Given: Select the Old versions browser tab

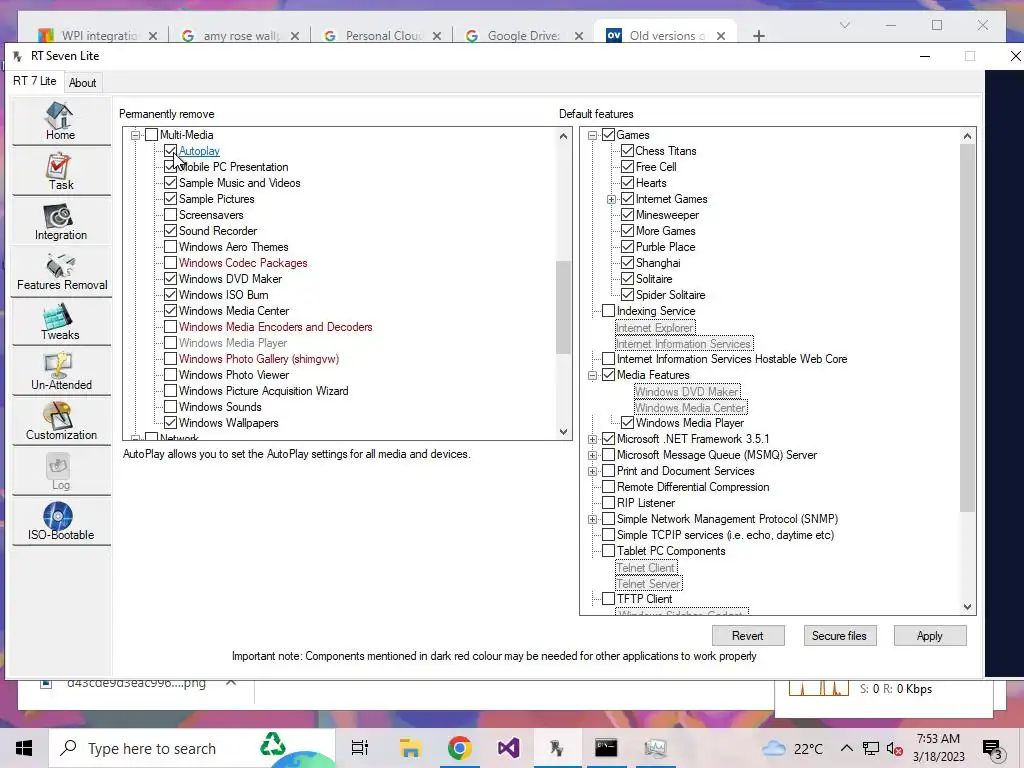Looking at the screenshot, I should (x=666, y=36).
